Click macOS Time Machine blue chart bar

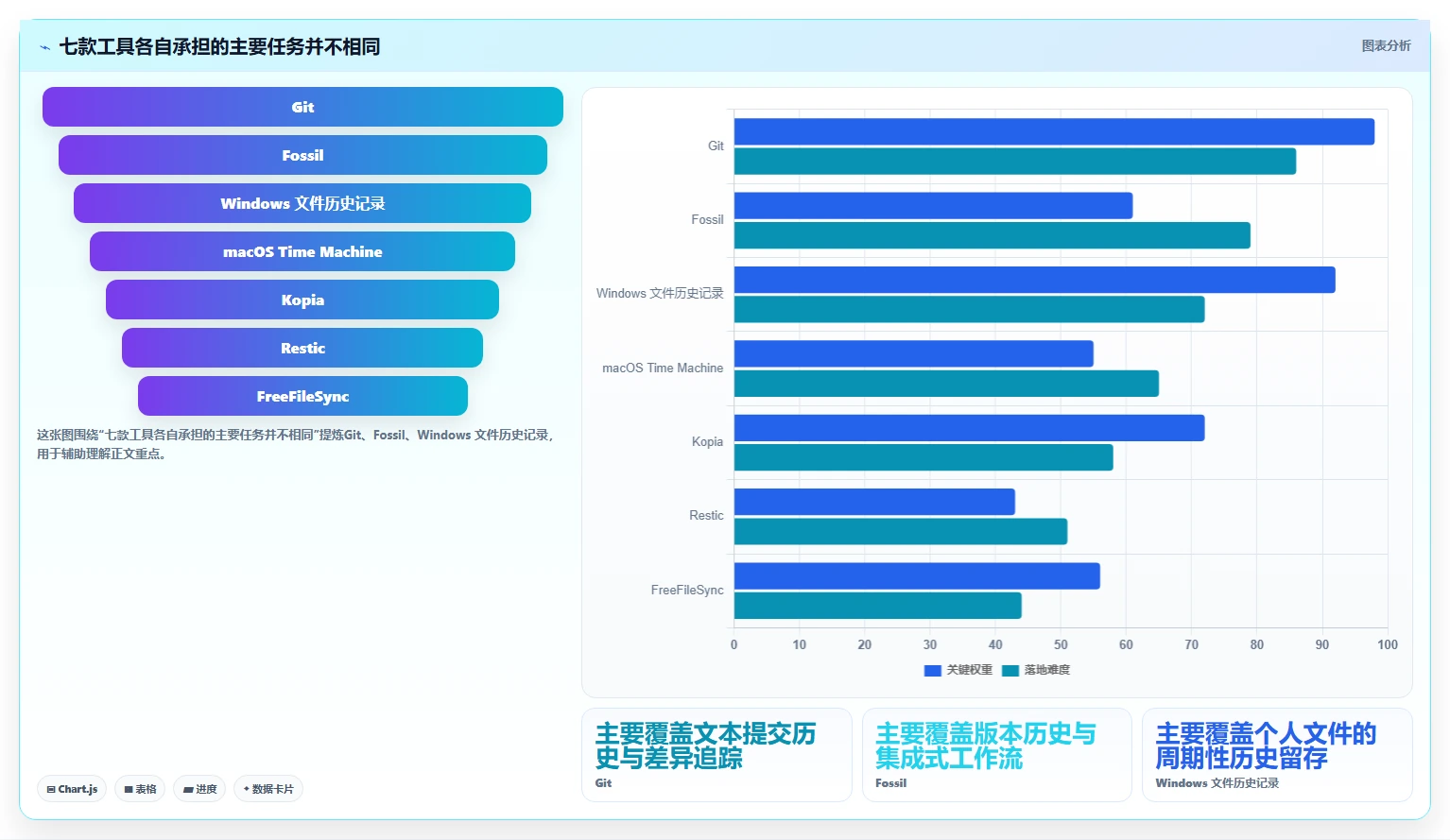914,353
